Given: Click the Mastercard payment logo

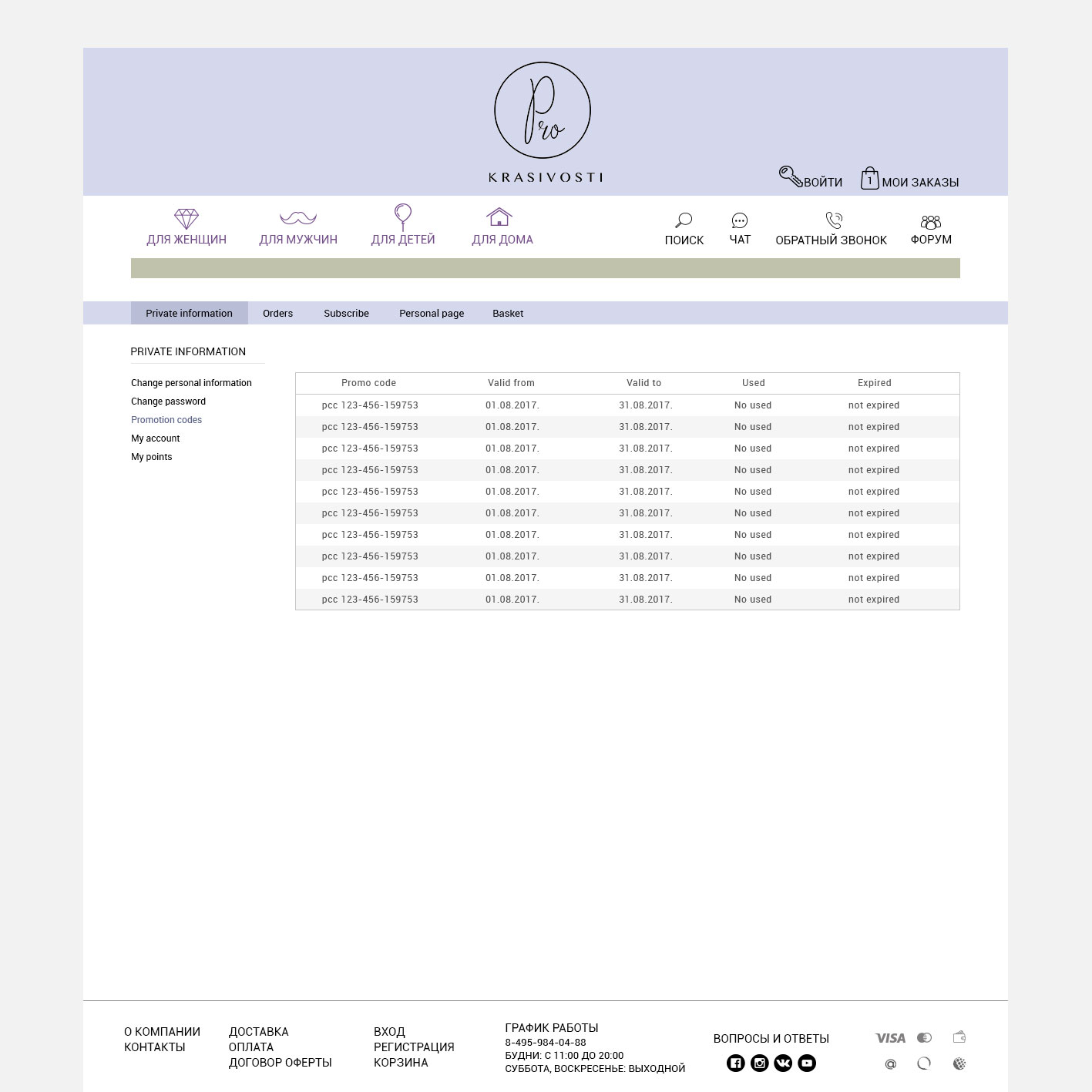Looking at the screenshot, I should pyautogui.click(x=924, y=1038).
